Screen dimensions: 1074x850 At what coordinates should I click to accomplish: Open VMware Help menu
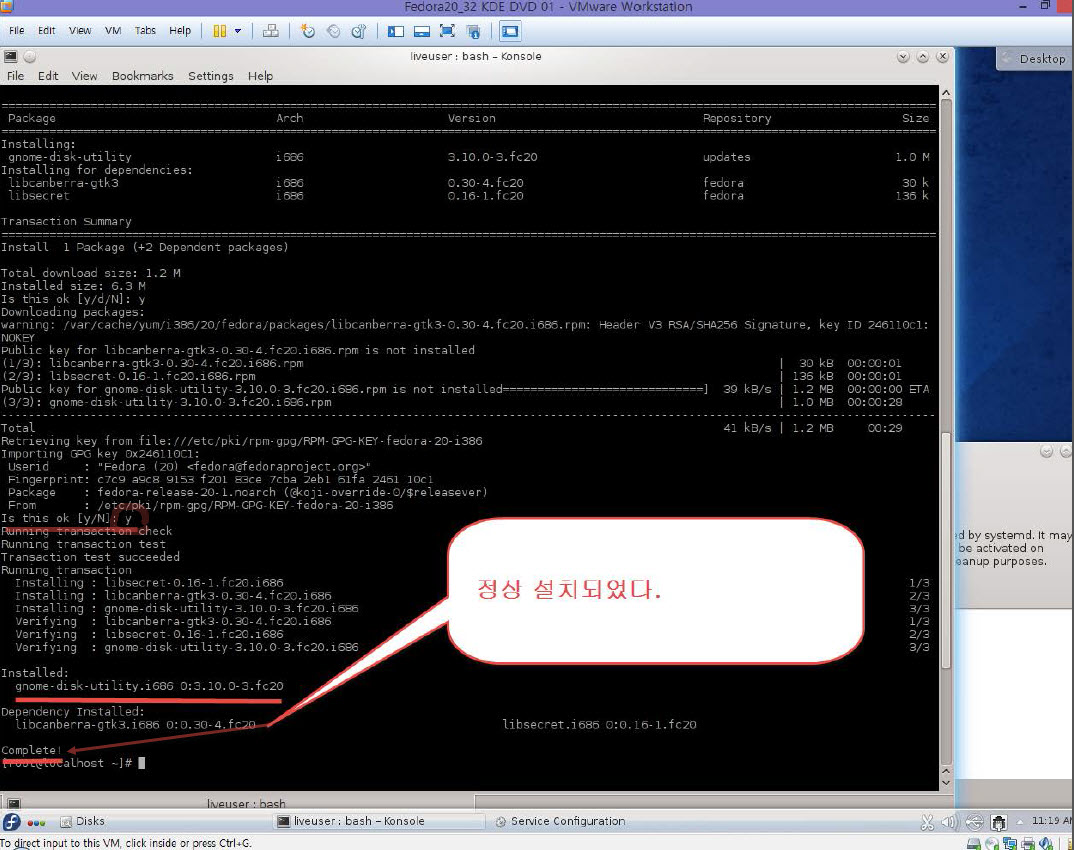pos(180,31)
